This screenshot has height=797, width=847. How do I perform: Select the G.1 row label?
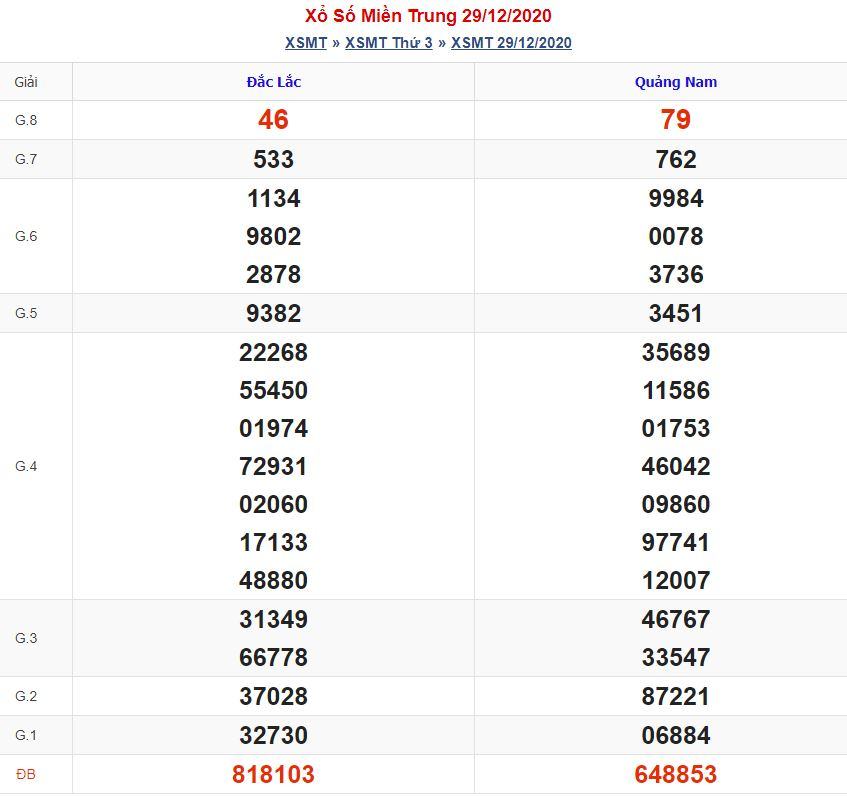click(x=26, y=735)
